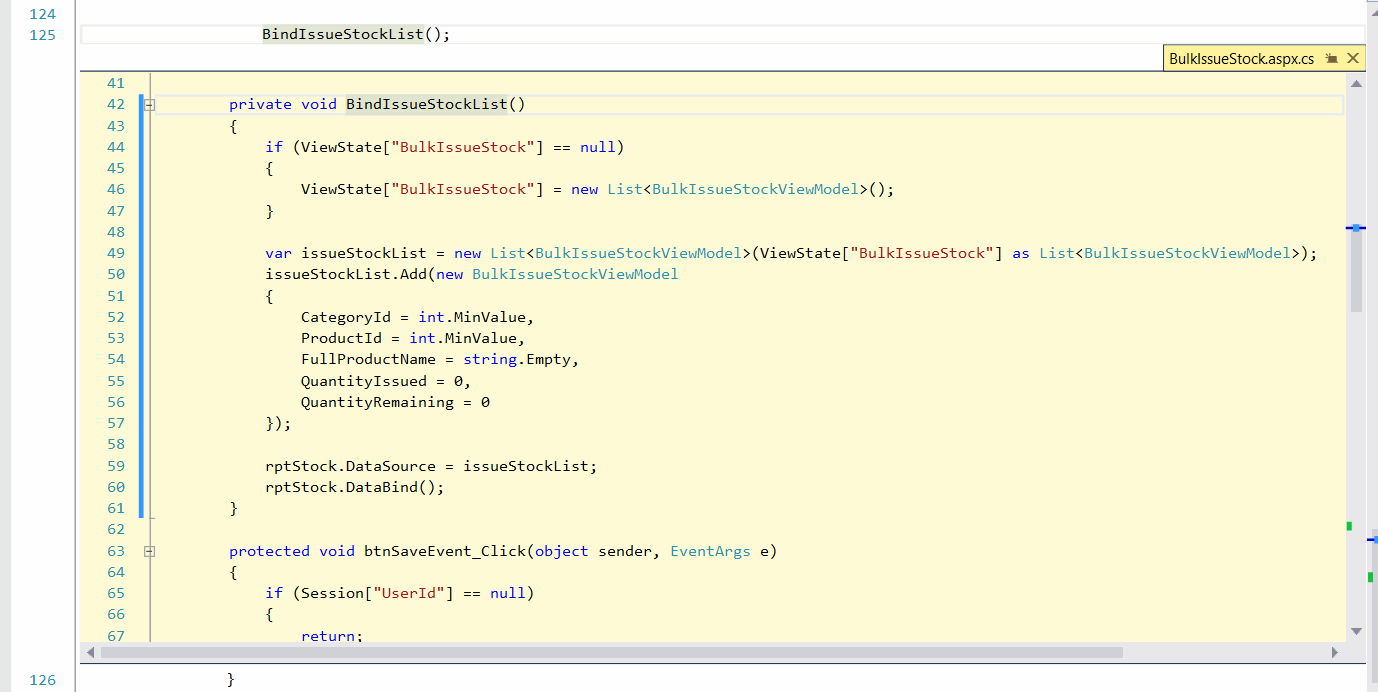The width and height of the screenshot is (1378, 692).
Task: Click the horizontal scrollbar left arrow
Action: pyautogui.click(x=90, y=652)
